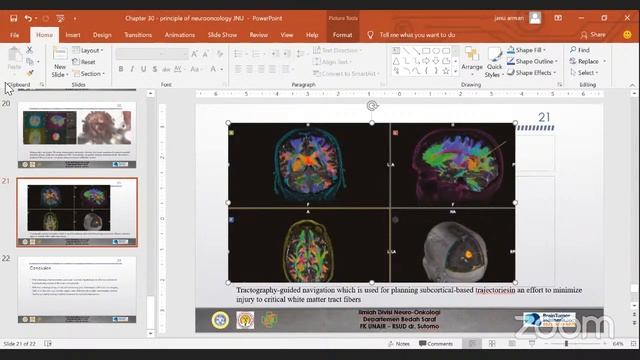Open Drawing group dialog launcher
Screen dimensions: 640x360
click(560, 84)
